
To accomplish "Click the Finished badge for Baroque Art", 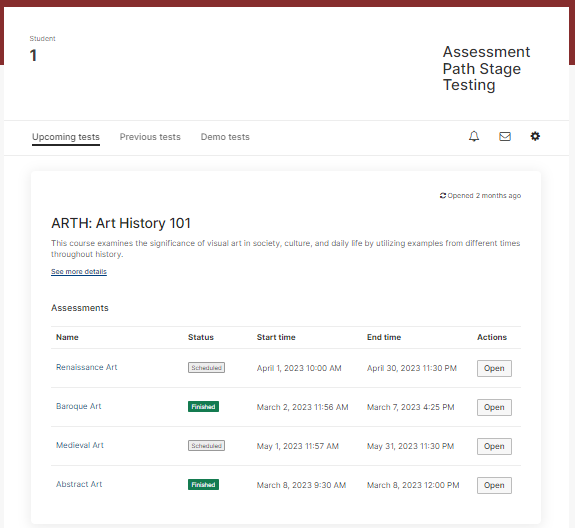I will [x=204, y=407].
